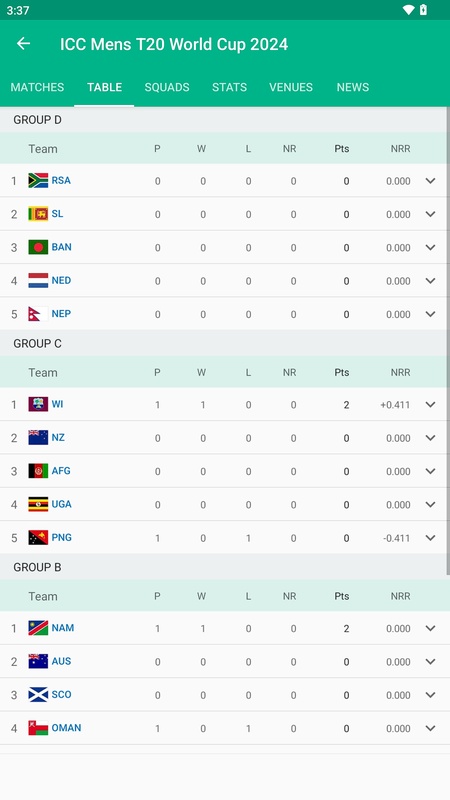Go back using the arrow icon
The image size is (450, 800).
click(23, 44)
